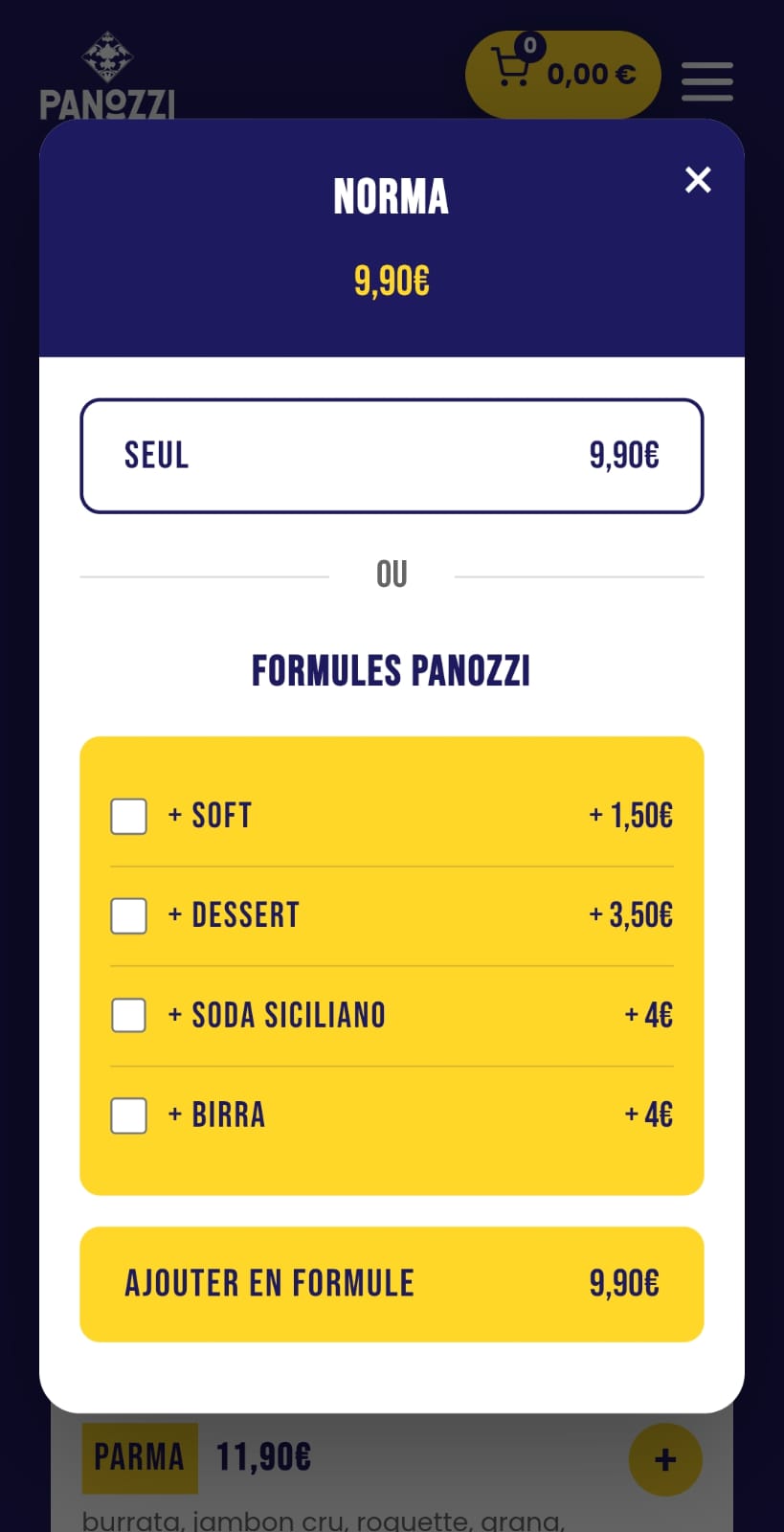This screenshot has width=784, height=1532.
Task: Tick the Dessert formula checkbox
Action: click(129, 916)
